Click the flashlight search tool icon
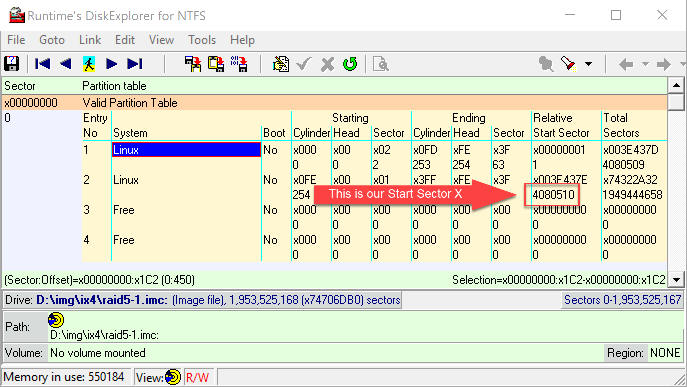This screenshot has width=687, height=387. coord(568,64)
